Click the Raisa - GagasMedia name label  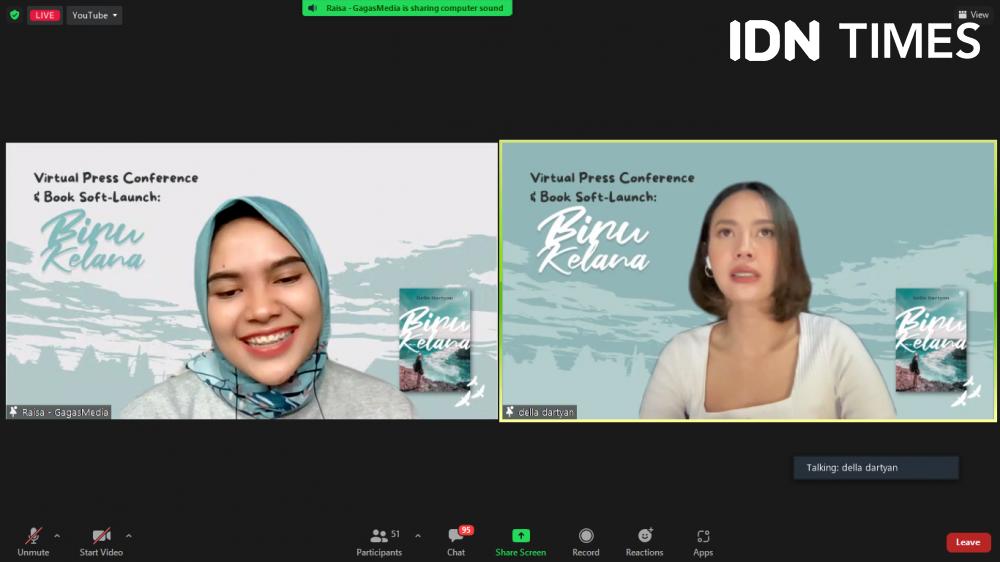pos(65,412)
